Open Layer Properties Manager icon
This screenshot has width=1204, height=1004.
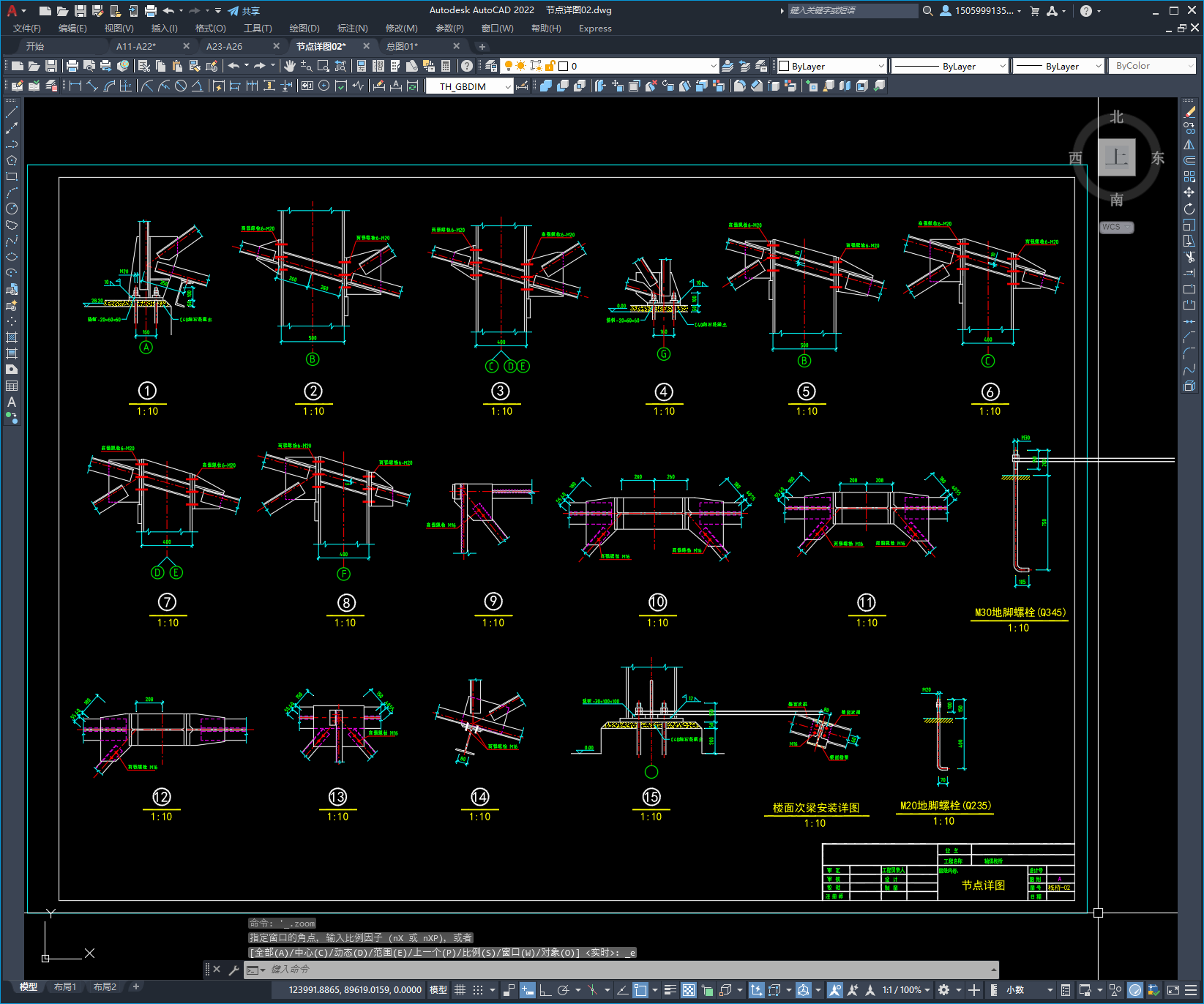point(491,66)
